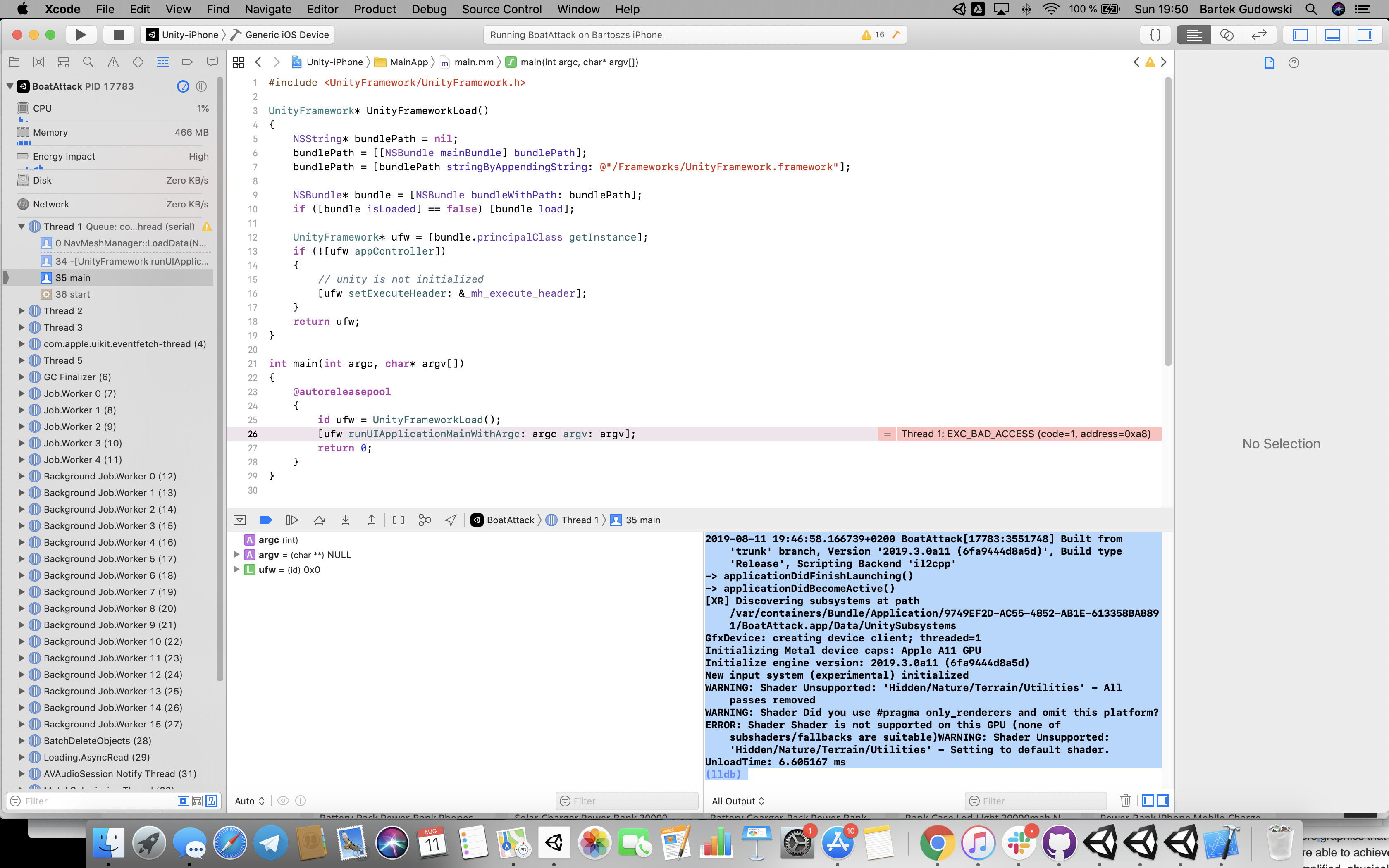
Task: Hide the debug area with bottom panel toggle
Action: (1333, 34)
